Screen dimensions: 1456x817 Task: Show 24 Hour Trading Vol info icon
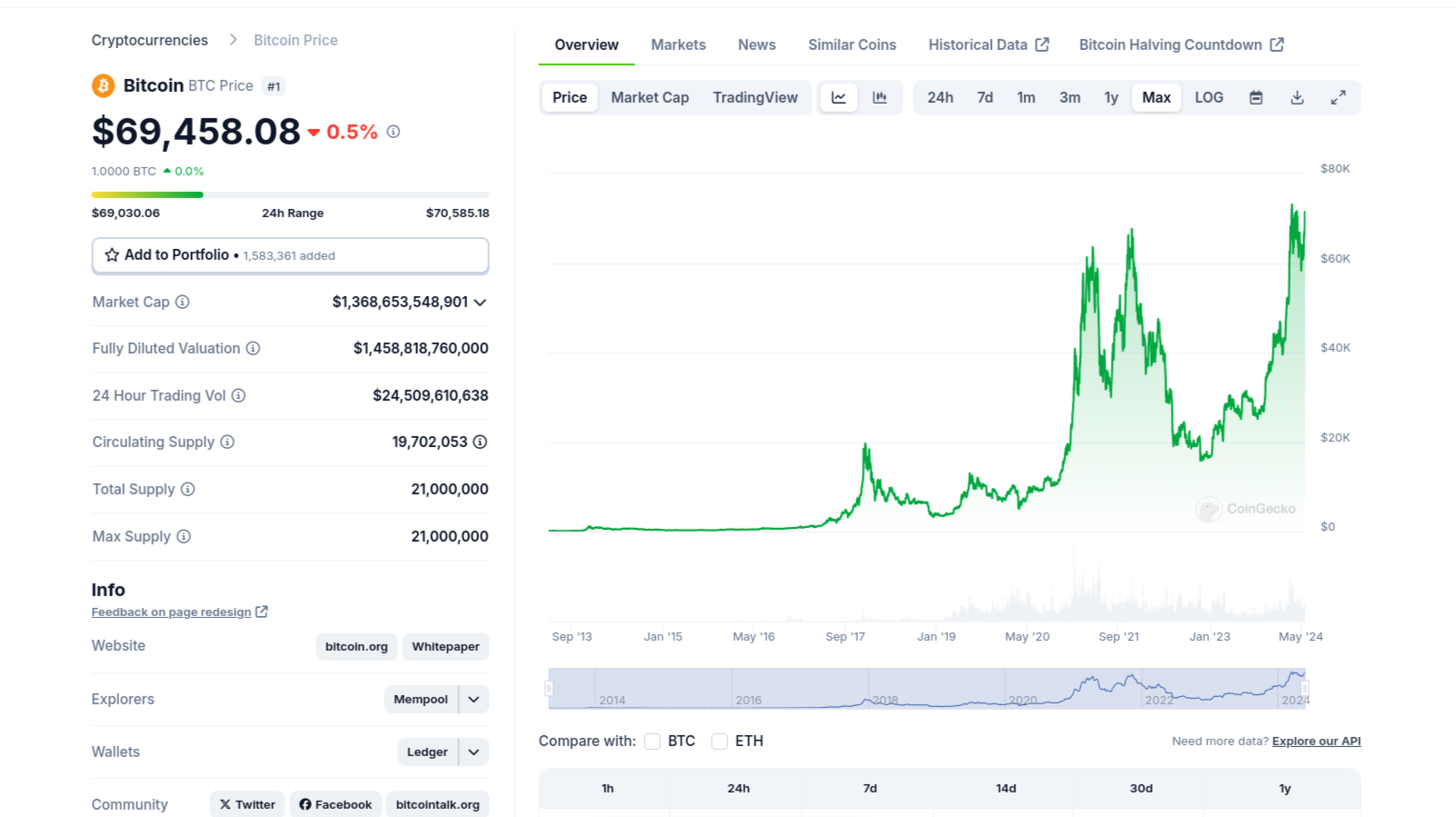pos(238,395)
